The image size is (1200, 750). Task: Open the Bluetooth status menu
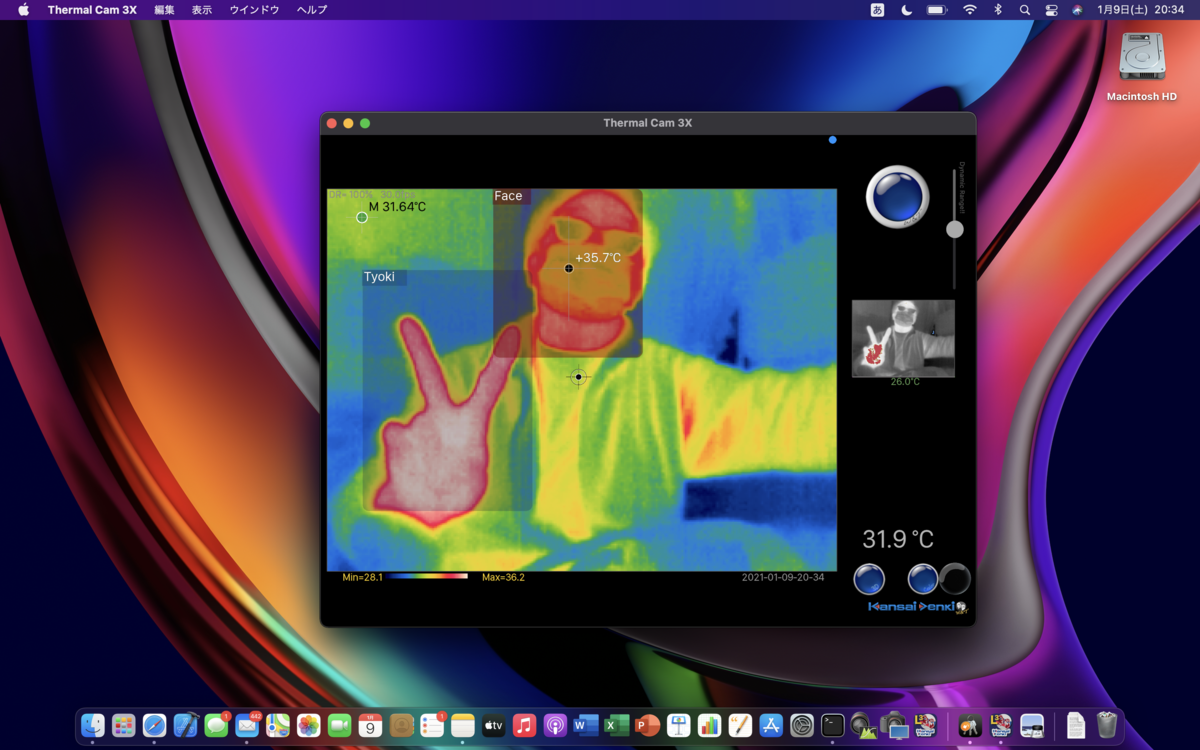click(997, 10)
